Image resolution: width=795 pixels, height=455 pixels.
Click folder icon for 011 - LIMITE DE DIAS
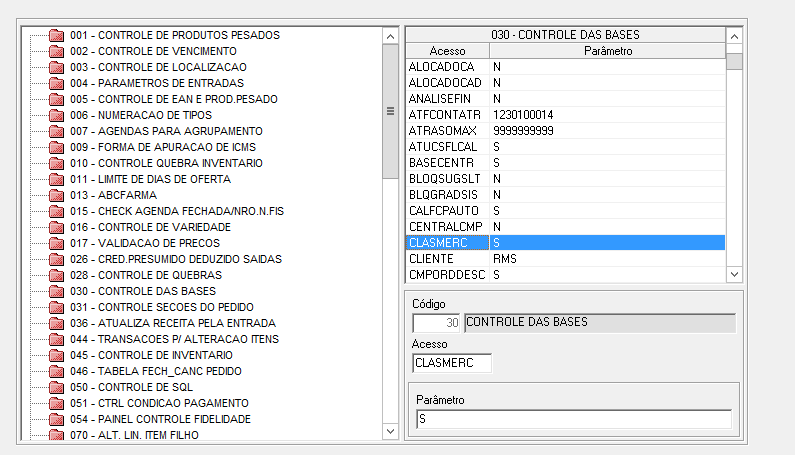pos(56,180)
